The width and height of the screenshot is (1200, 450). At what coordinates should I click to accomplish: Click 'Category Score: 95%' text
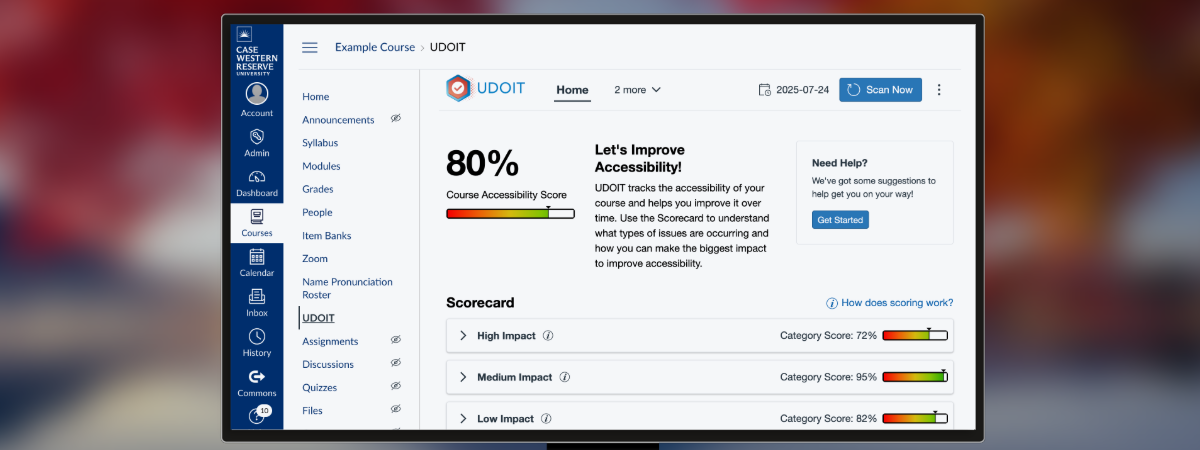[x=828, y=377]
